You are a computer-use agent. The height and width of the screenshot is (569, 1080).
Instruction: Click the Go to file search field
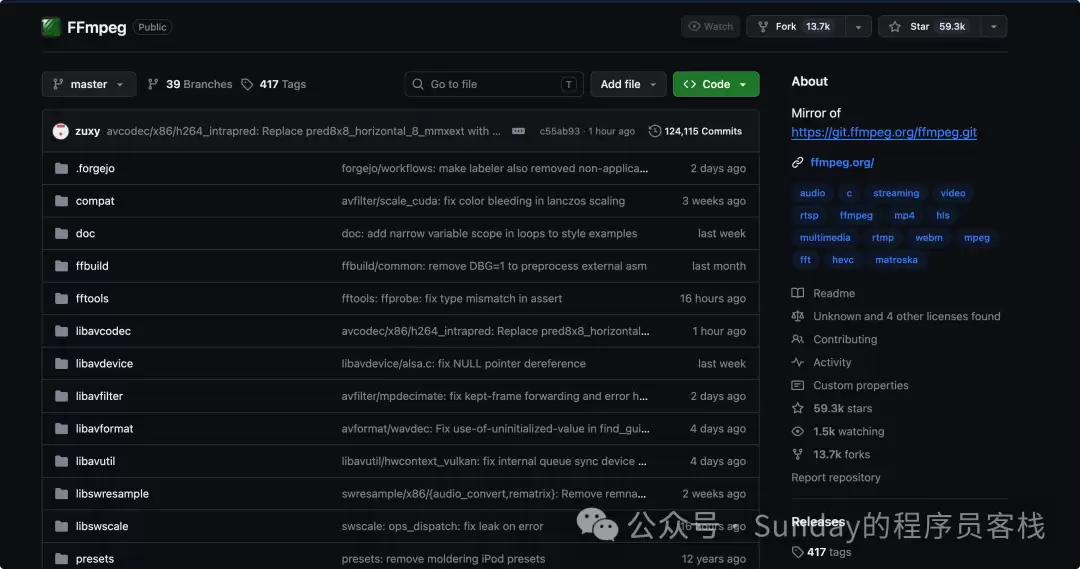point(494,84)
